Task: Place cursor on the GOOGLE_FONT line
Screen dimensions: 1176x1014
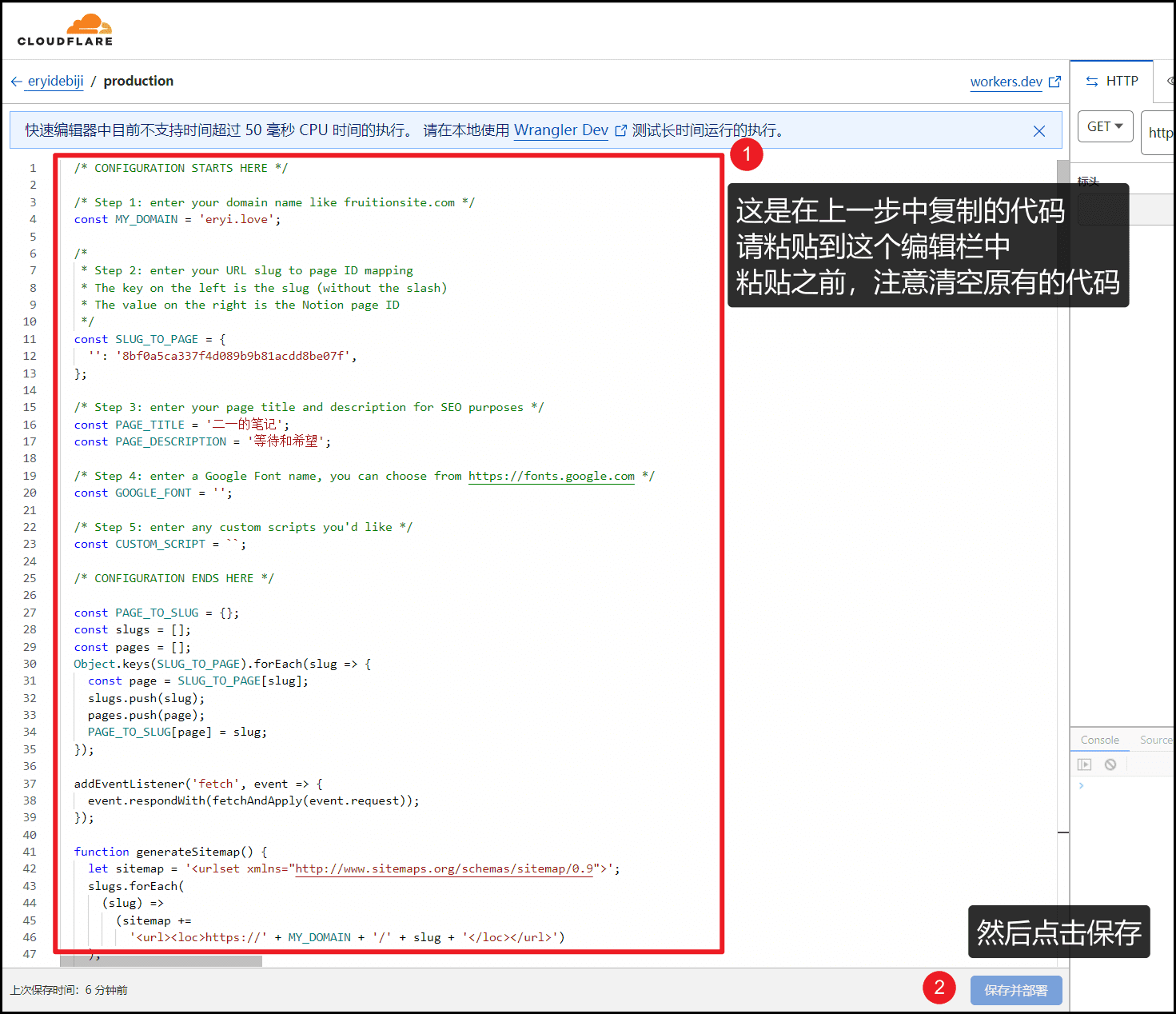Action: click(x=153, y=493)
